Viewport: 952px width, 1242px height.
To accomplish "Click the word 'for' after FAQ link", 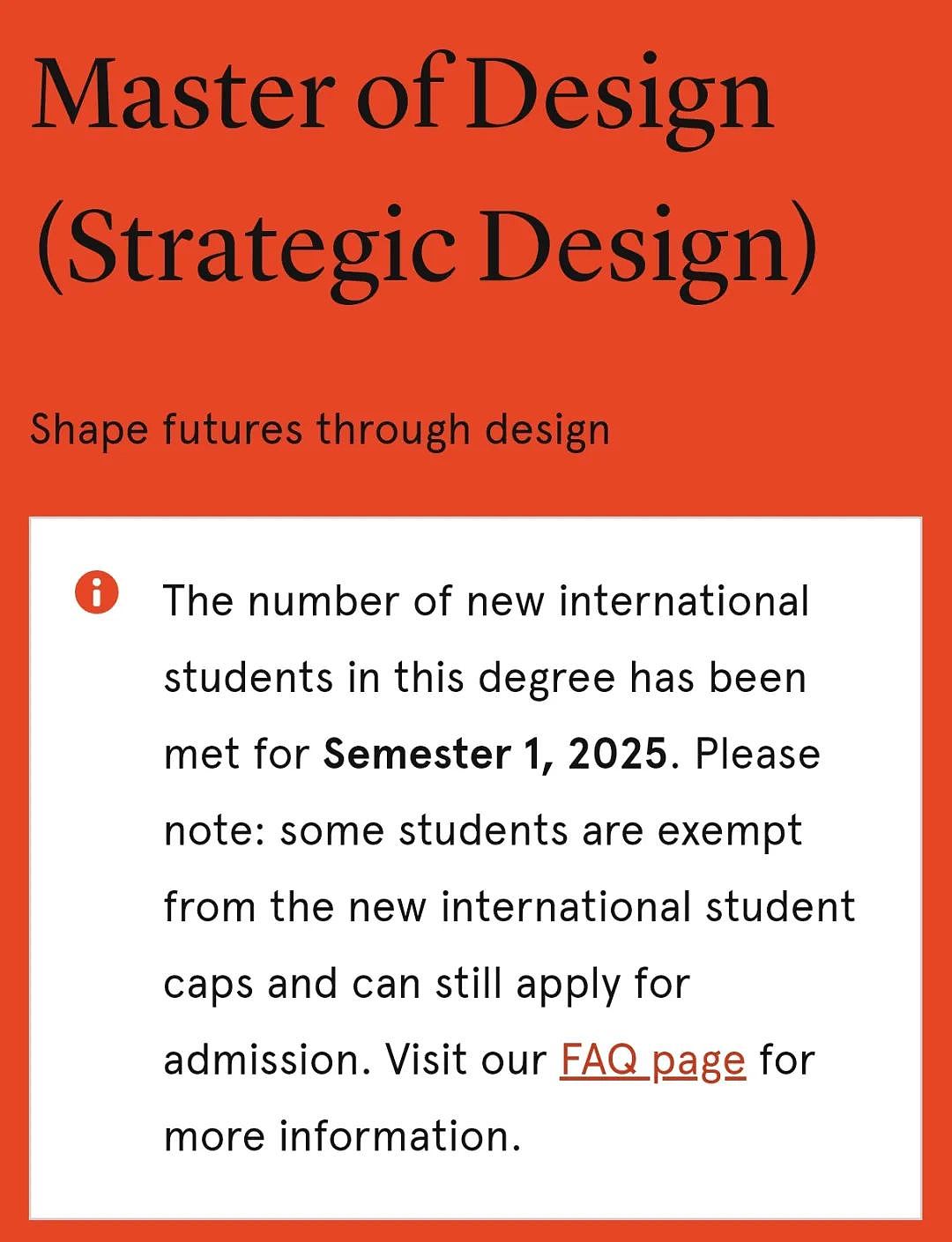I will pos(787,1060).
